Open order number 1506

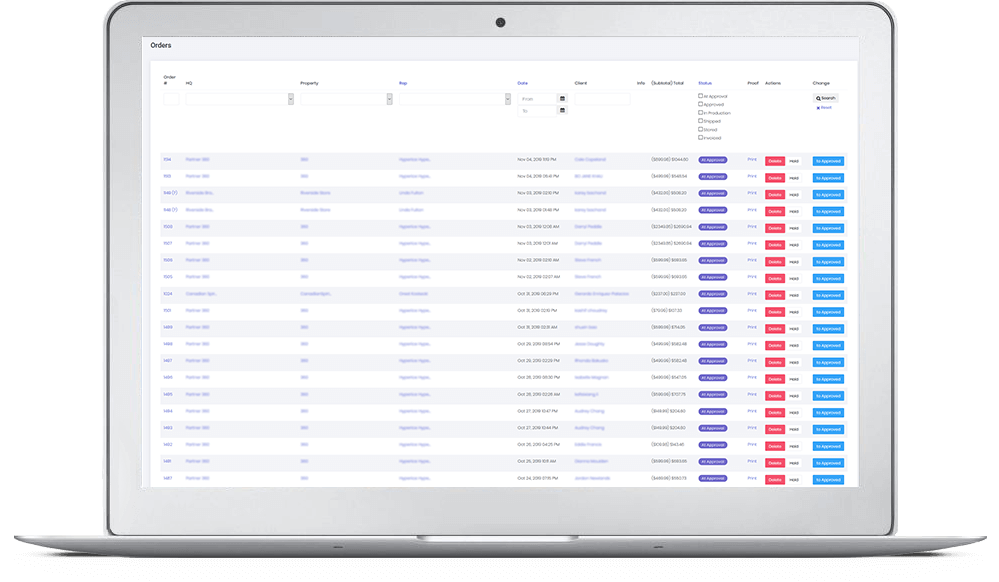168,260
